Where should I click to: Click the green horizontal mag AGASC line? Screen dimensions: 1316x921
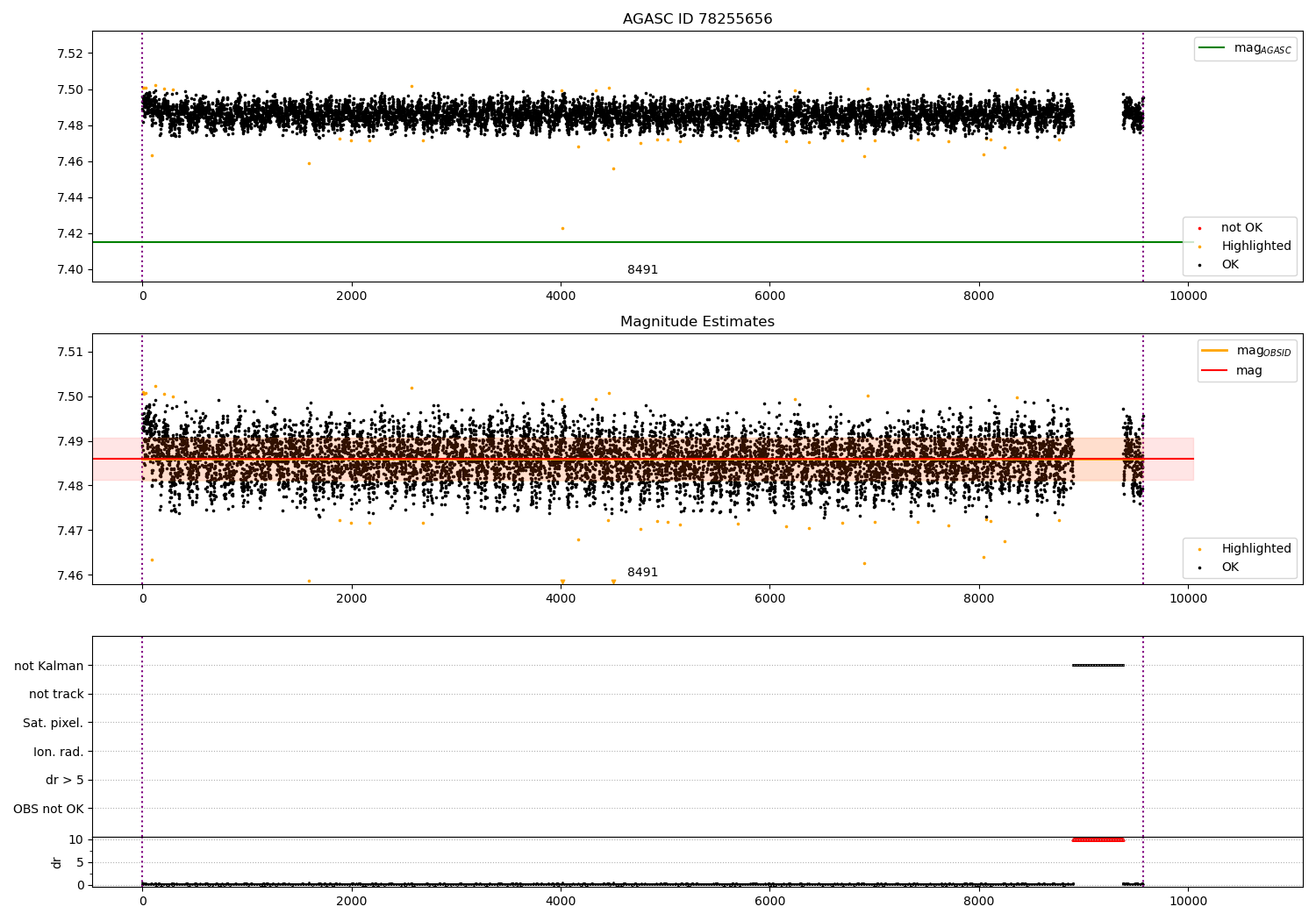[x=643, y=242]
